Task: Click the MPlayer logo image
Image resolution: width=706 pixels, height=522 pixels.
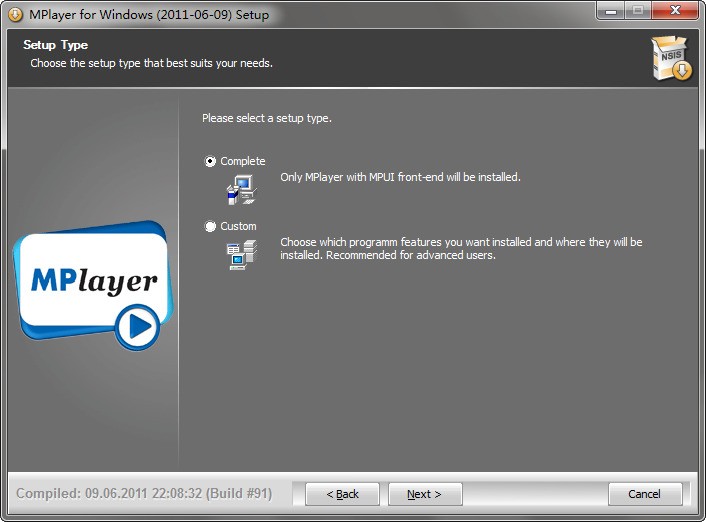Action: click(x=93, y=286)
